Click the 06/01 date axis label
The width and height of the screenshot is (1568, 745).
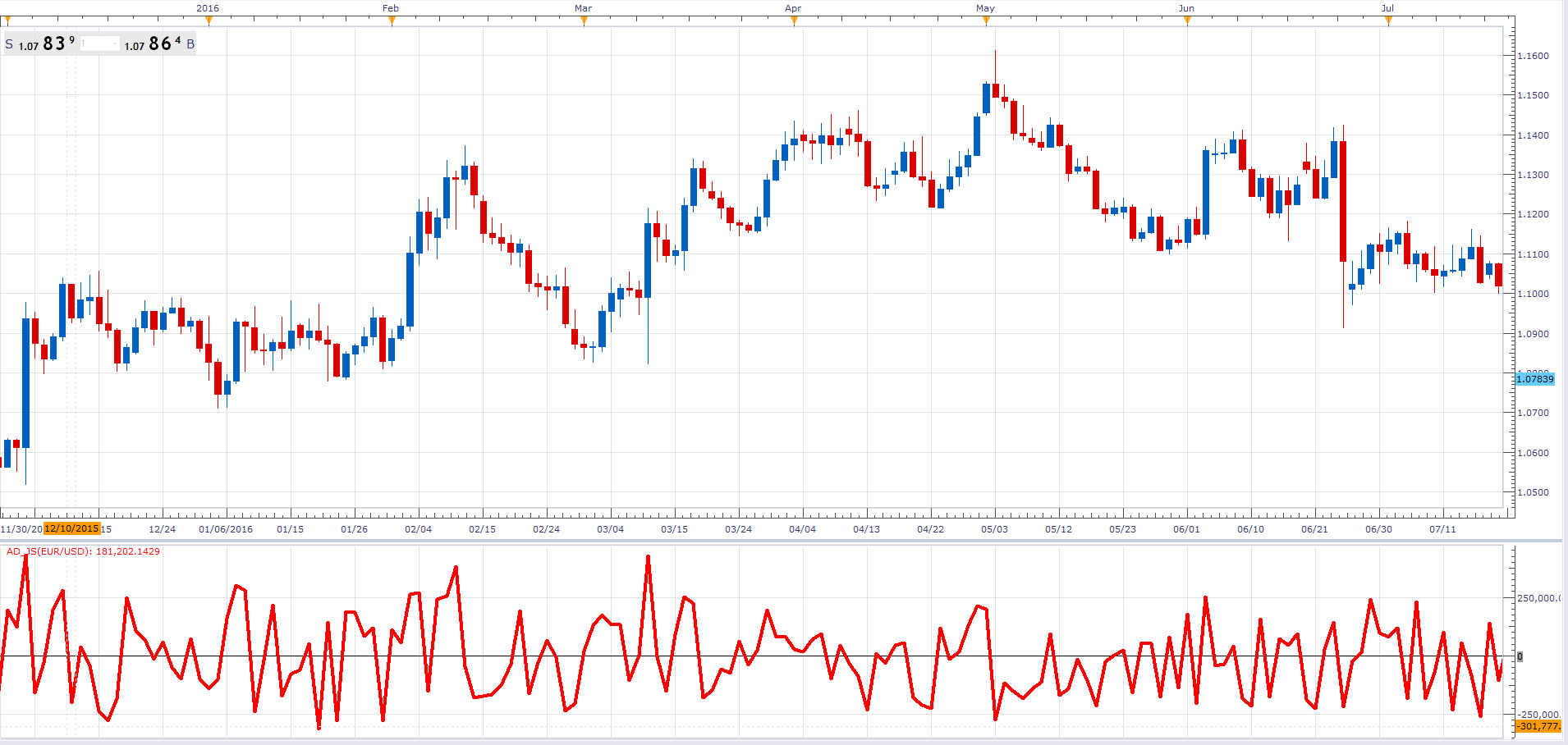point(1186,529)
